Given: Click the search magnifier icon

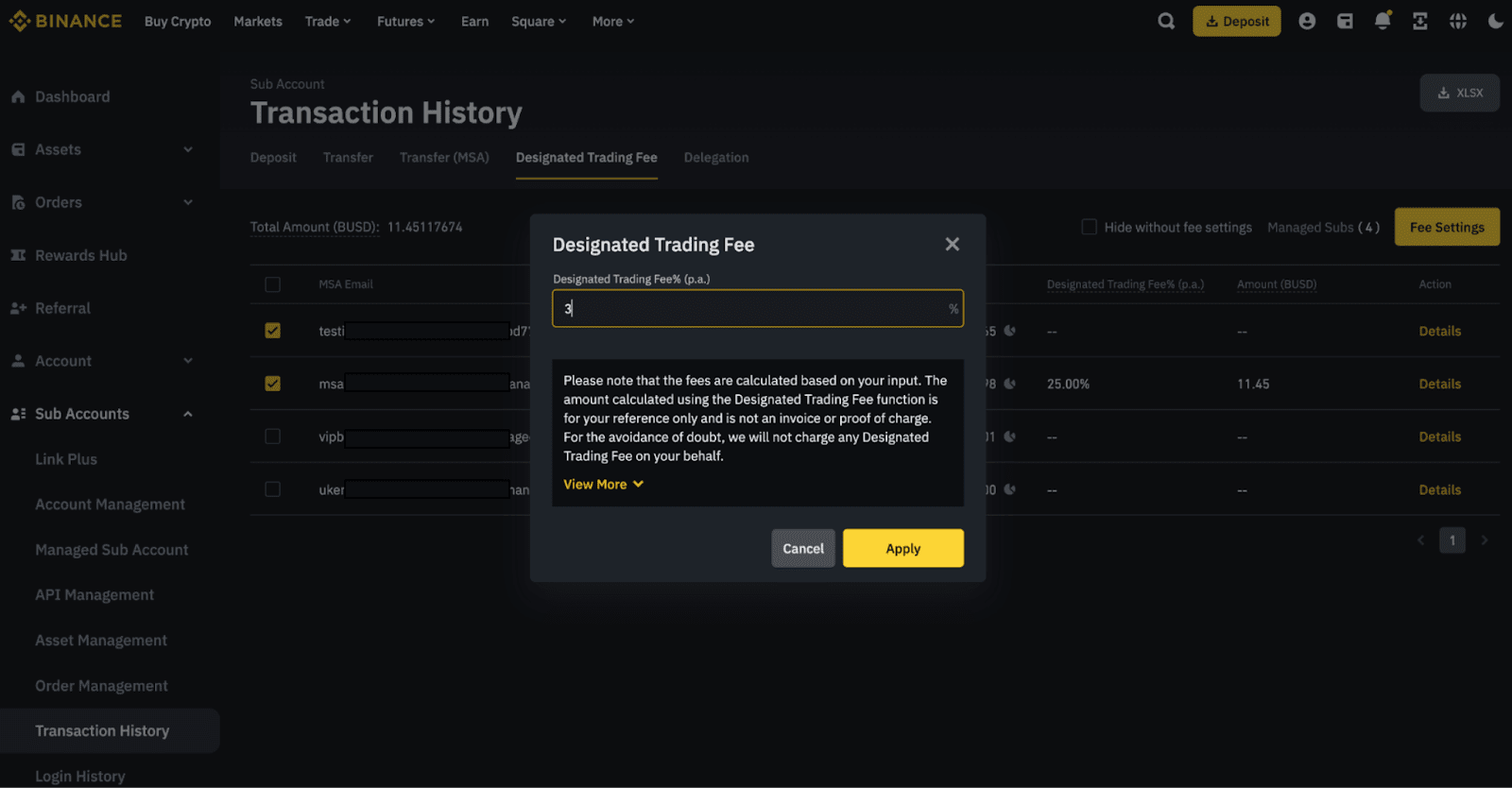Looking at the screenshot, I should point(1166,21).
